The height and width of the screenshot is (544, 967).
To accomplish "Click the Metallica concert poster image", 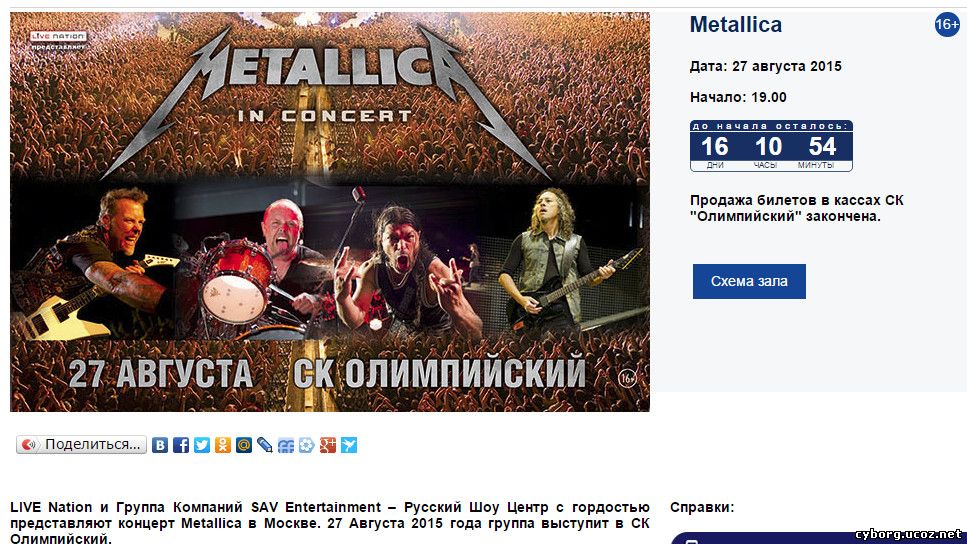I will pos(329,212).
